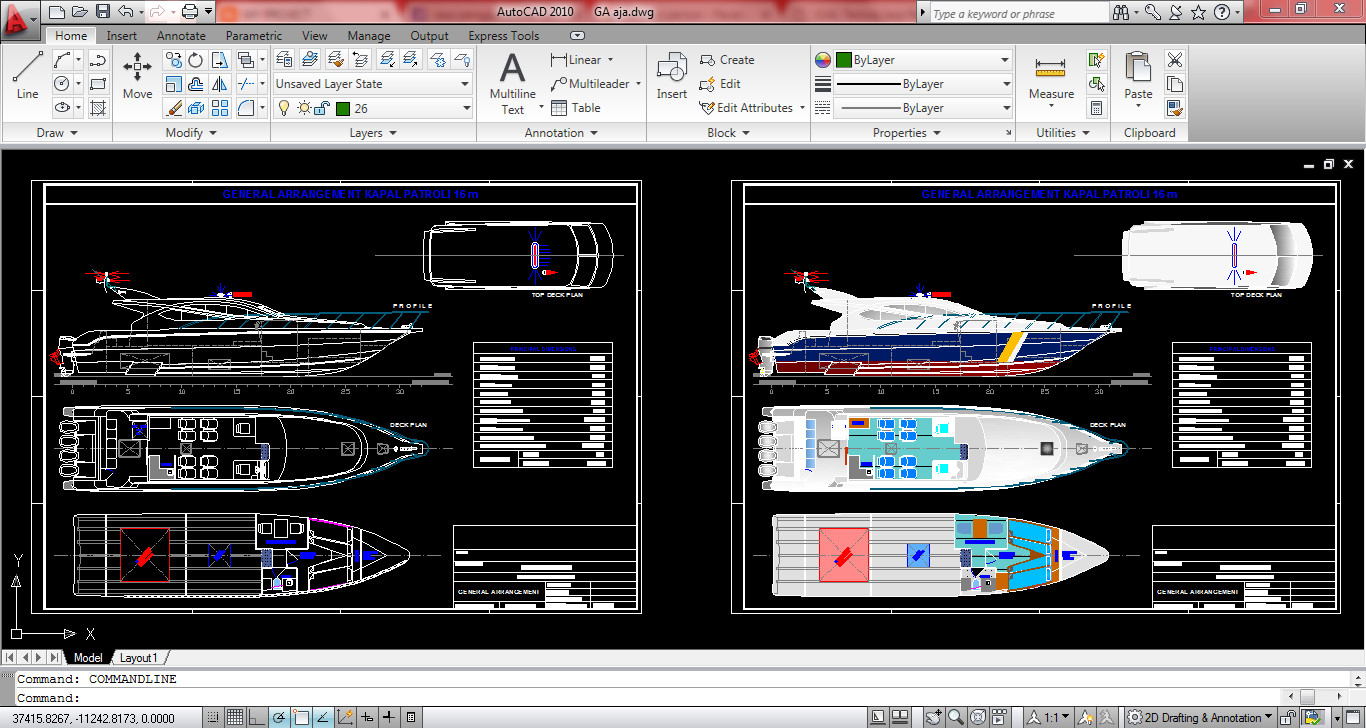Open the Table creation tool
The width and height of the screenshot is (1366, 728).
[577, 107]
